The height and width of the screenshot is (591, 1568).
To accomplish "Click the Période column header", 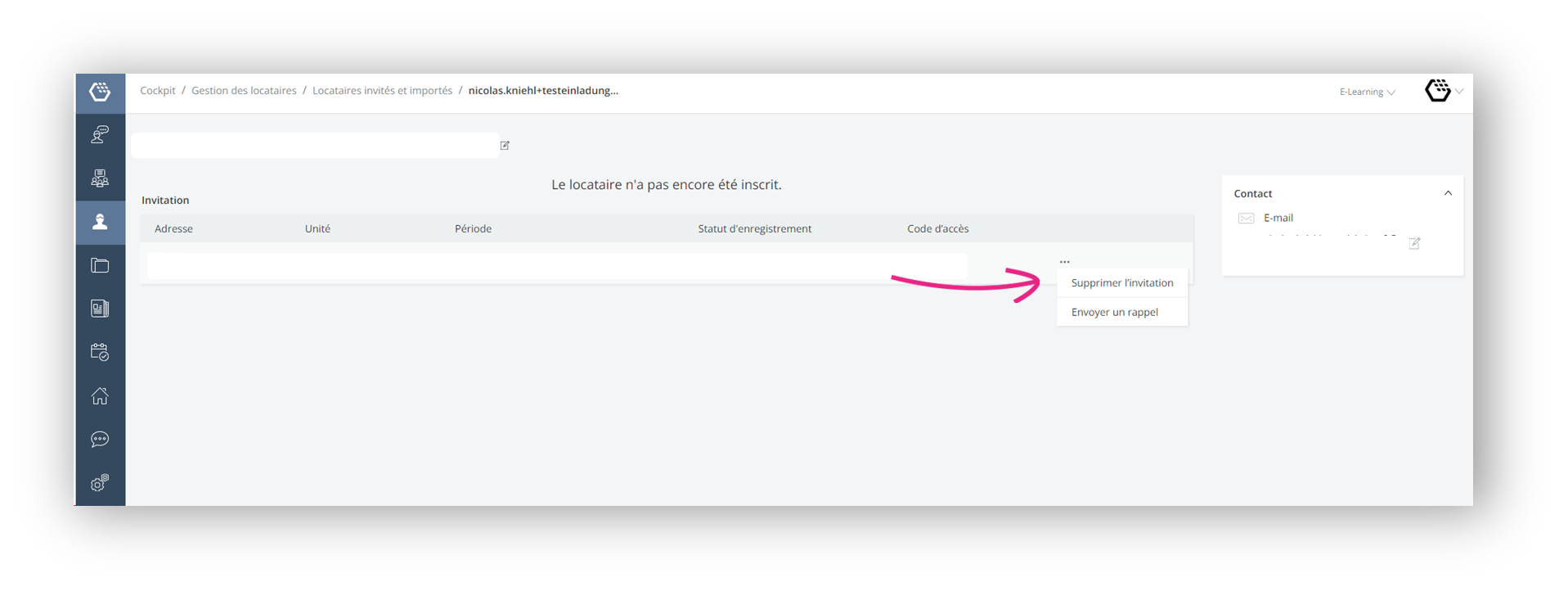I will tap(473, 229).
